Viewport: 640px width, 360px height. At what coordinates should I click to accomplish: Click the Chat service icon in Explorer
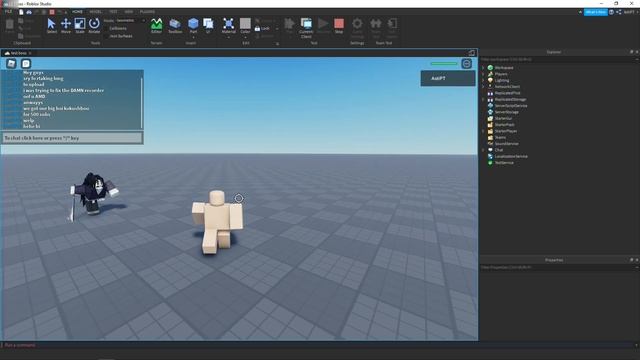(490, 150)
